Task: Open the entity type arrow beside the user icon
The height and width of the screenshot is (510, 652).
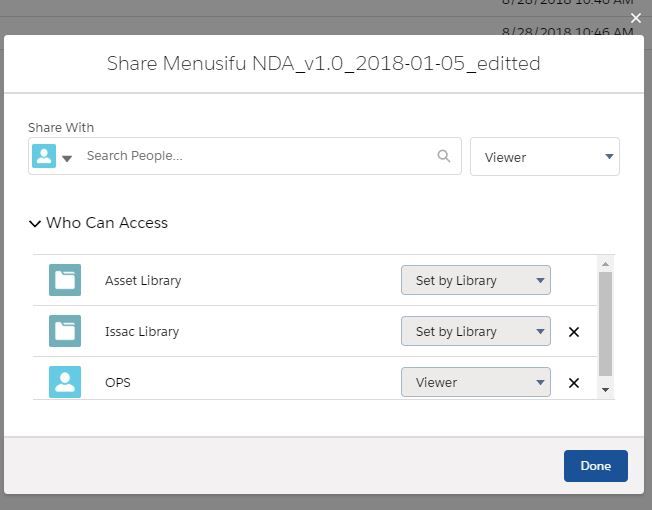Action: [67, 158]
